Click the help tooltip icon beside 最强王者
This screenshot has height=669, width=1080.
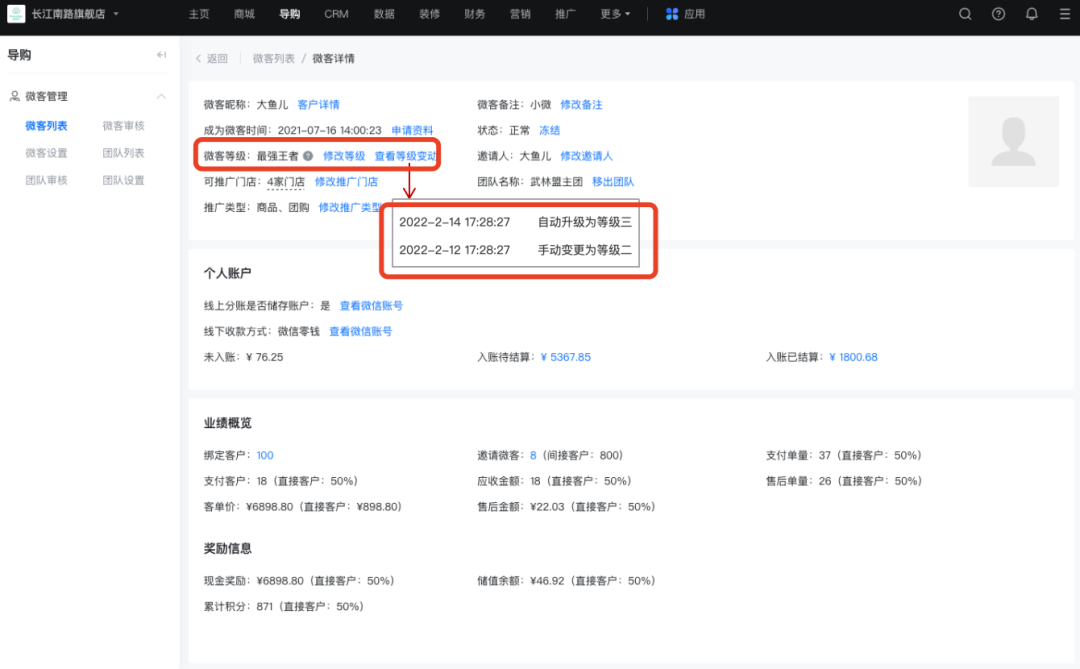pos(308,156)
